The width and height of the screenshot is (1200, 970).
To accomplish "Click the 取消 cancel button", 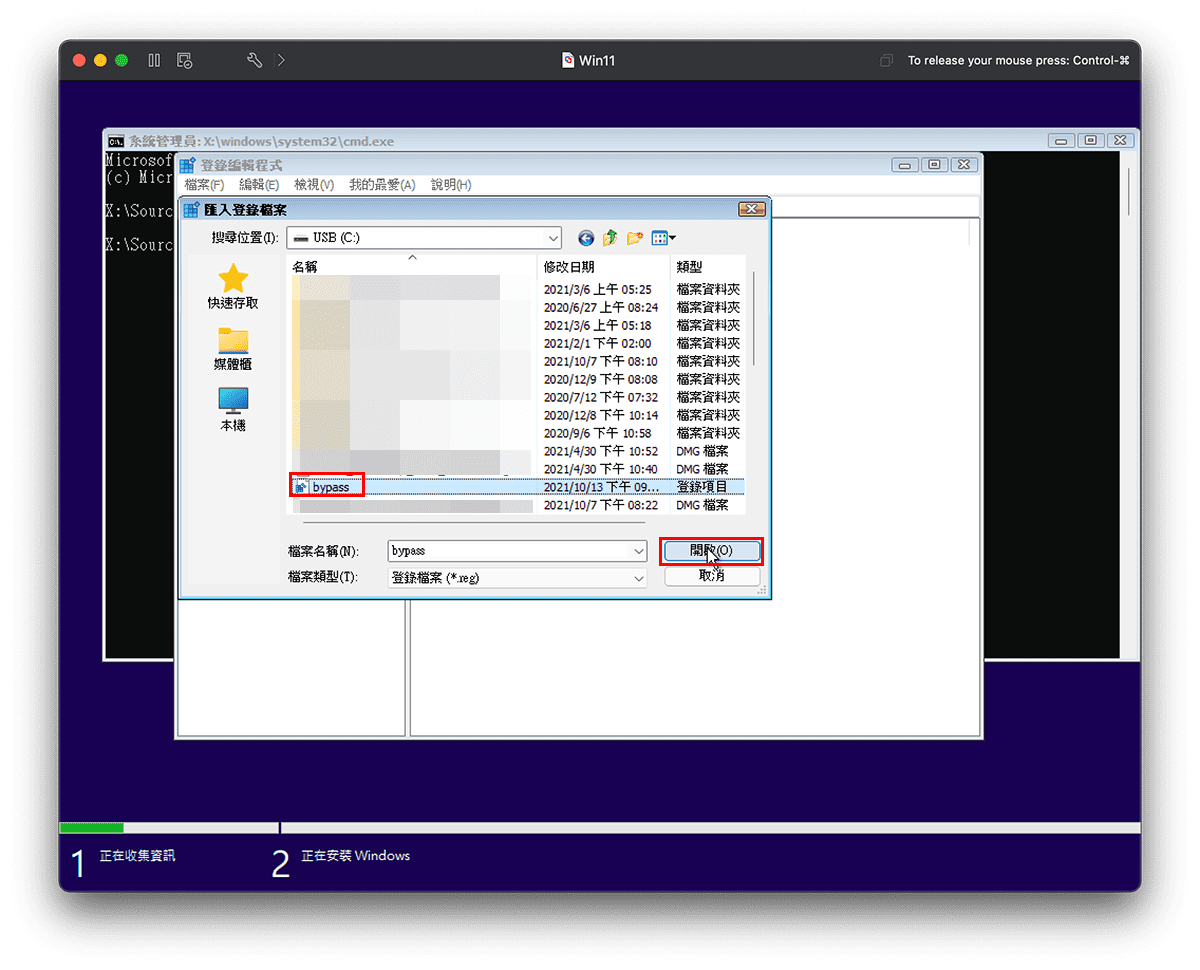I will pyautogui.click(x=712, y=578).
